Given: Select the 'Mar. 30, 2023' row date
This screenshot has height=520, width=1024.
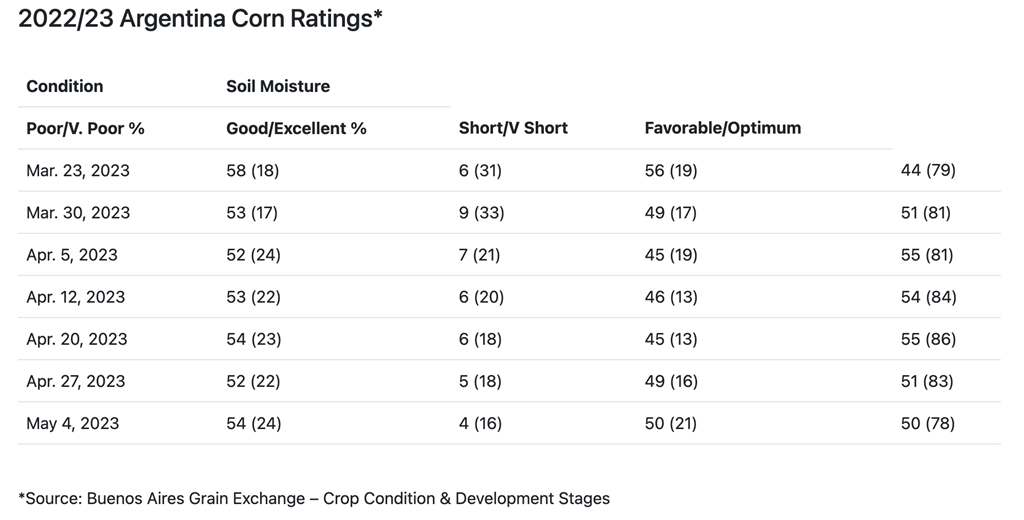Looking at the screenshot, I should [78, 213].
